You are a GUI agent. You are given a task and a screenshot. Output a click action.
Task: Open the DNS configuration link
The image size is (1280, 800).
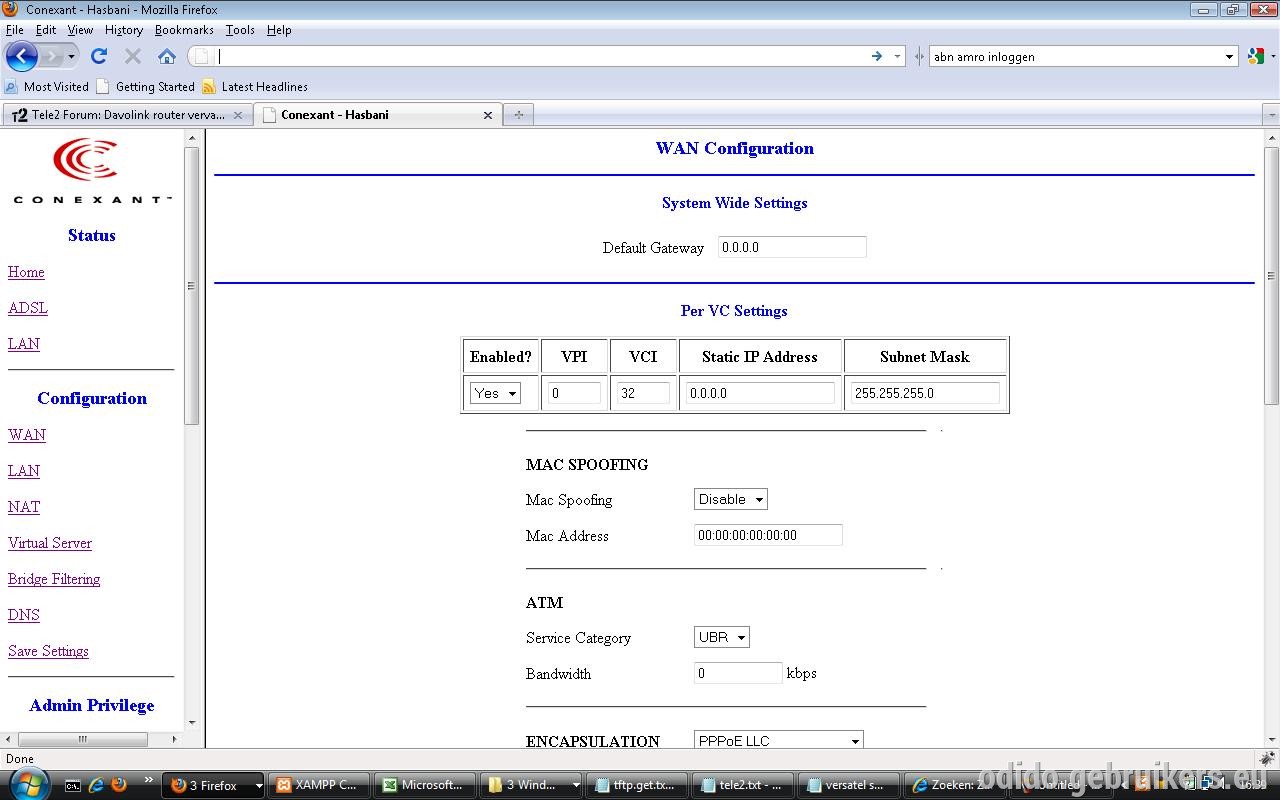pos(24,615)
